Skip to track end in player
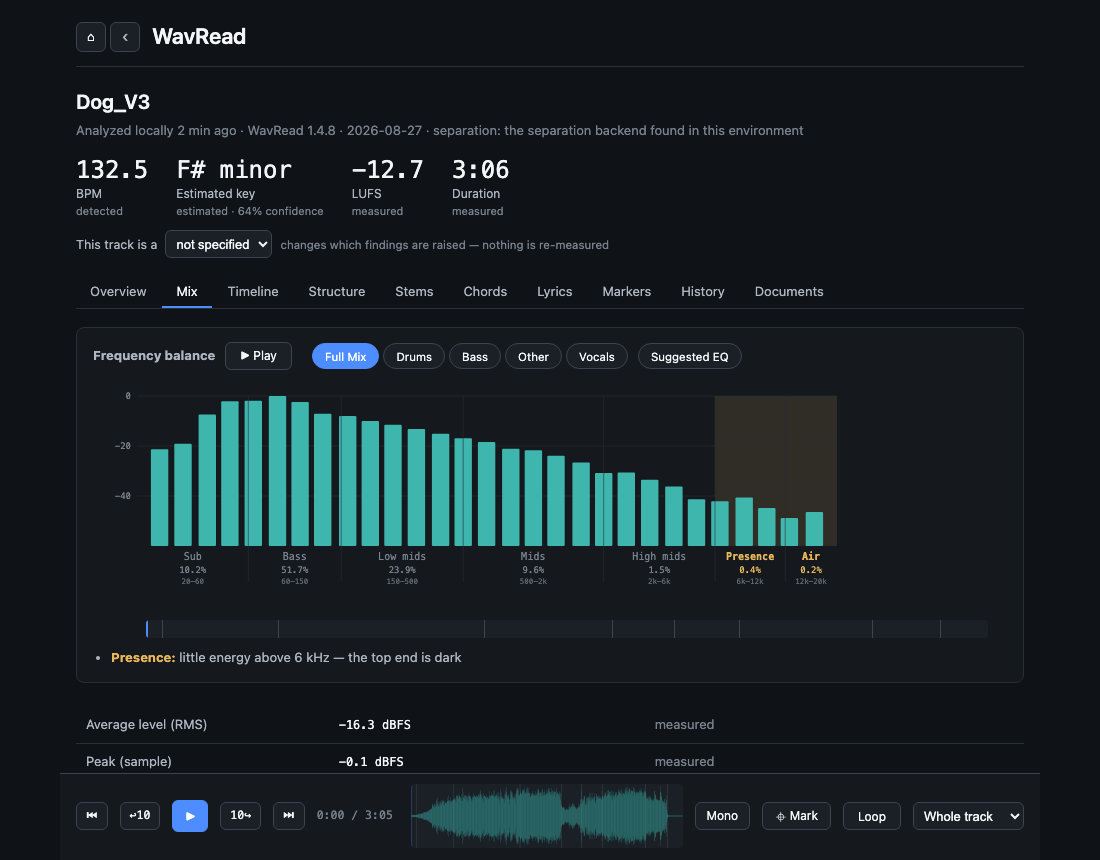Image resolution: width=1100 pixels, height=860 pixels. pyautogui.click(x=288, y=816)
